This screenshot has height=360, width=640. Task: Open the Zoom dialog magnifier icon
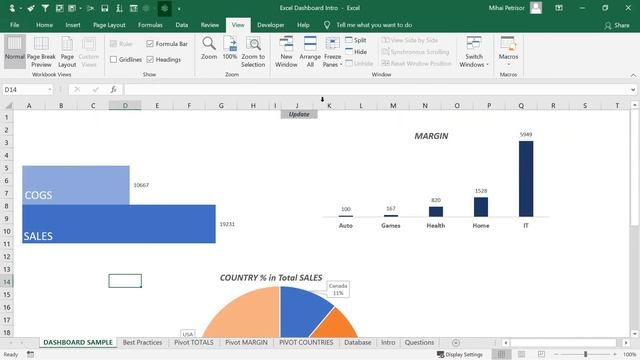pyautogui.click(x=209, y=44)
